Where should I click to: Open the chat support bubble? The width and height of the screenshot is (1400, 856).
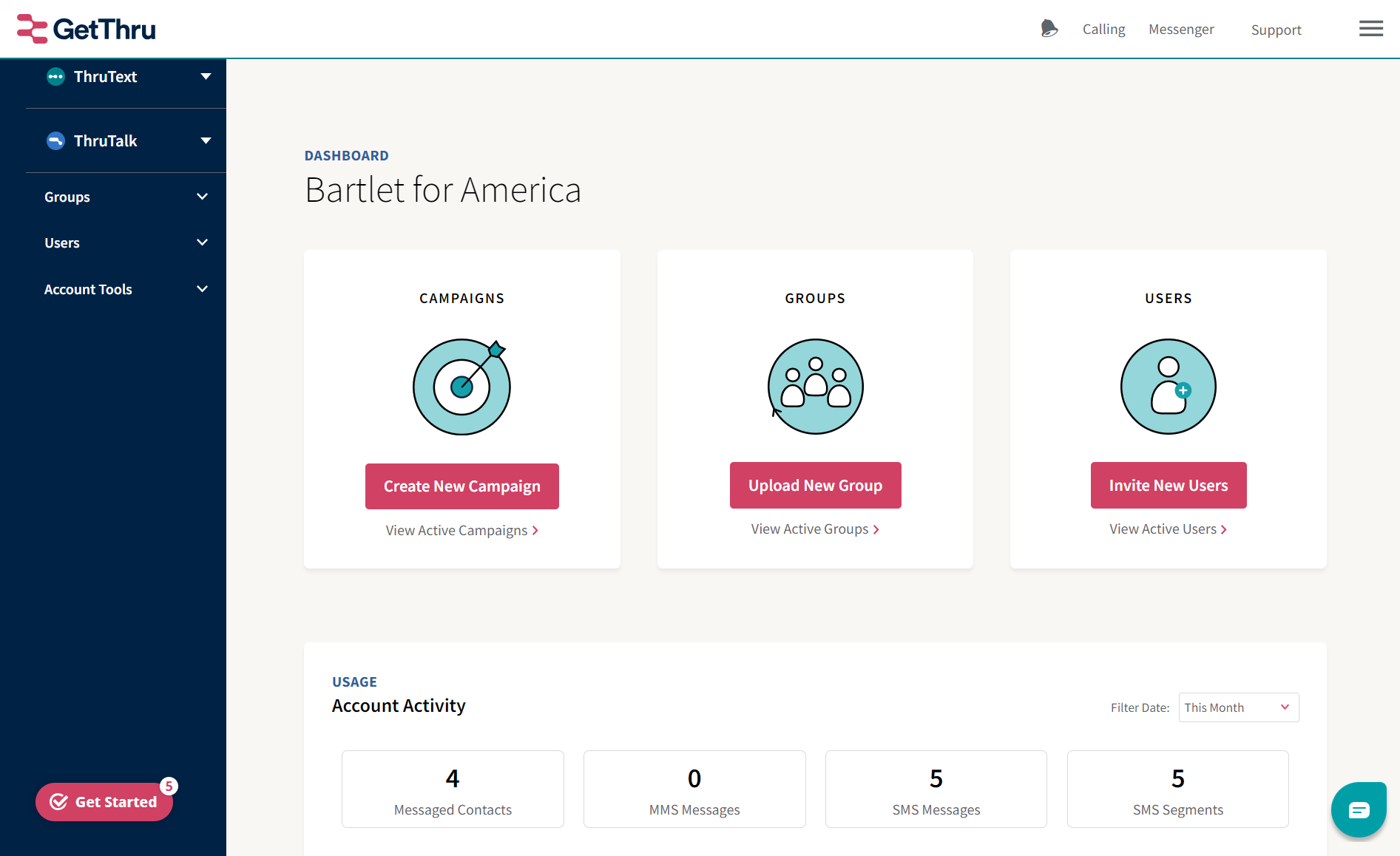pyautogui.click(x=1359, y=809)
